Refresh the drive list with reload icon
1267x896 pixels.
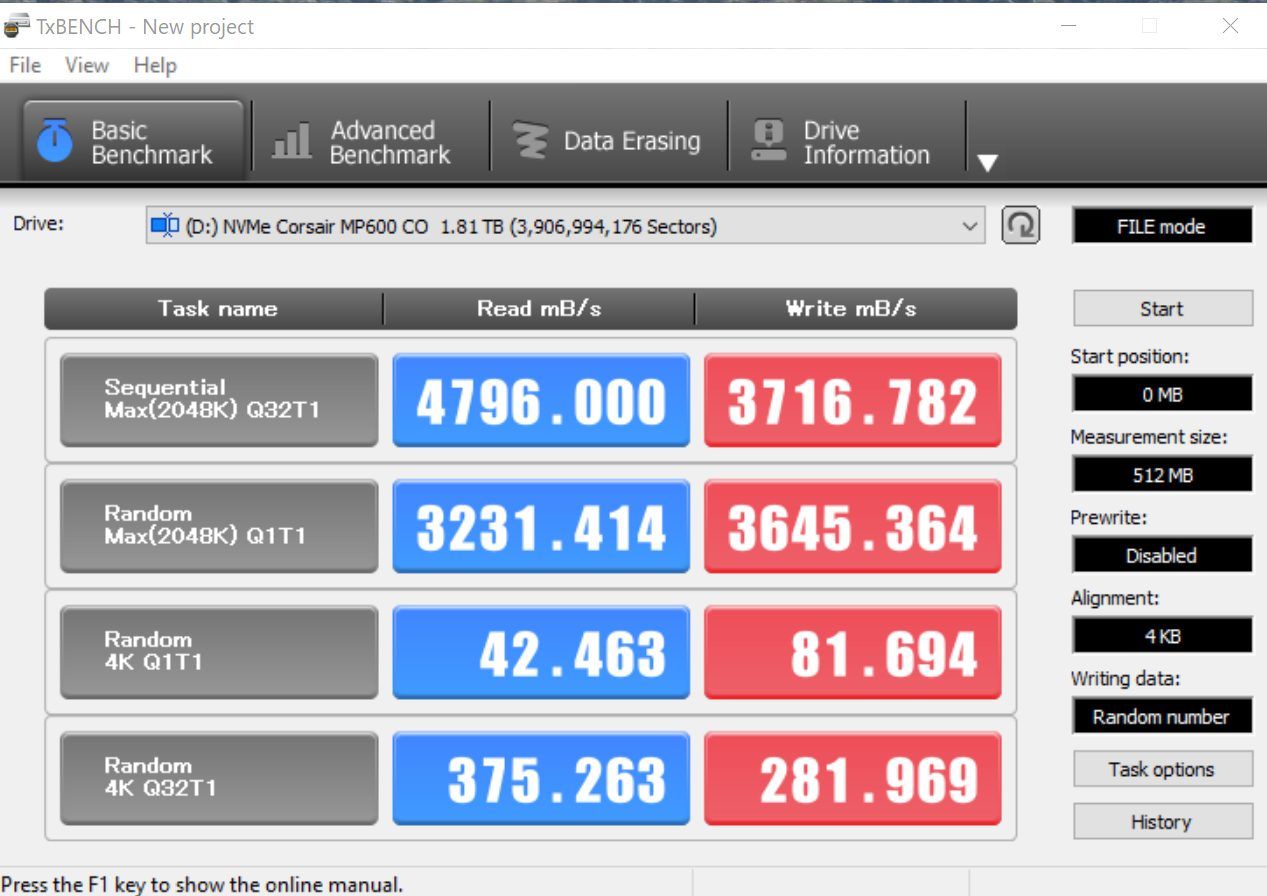[x=1020, y=226]
